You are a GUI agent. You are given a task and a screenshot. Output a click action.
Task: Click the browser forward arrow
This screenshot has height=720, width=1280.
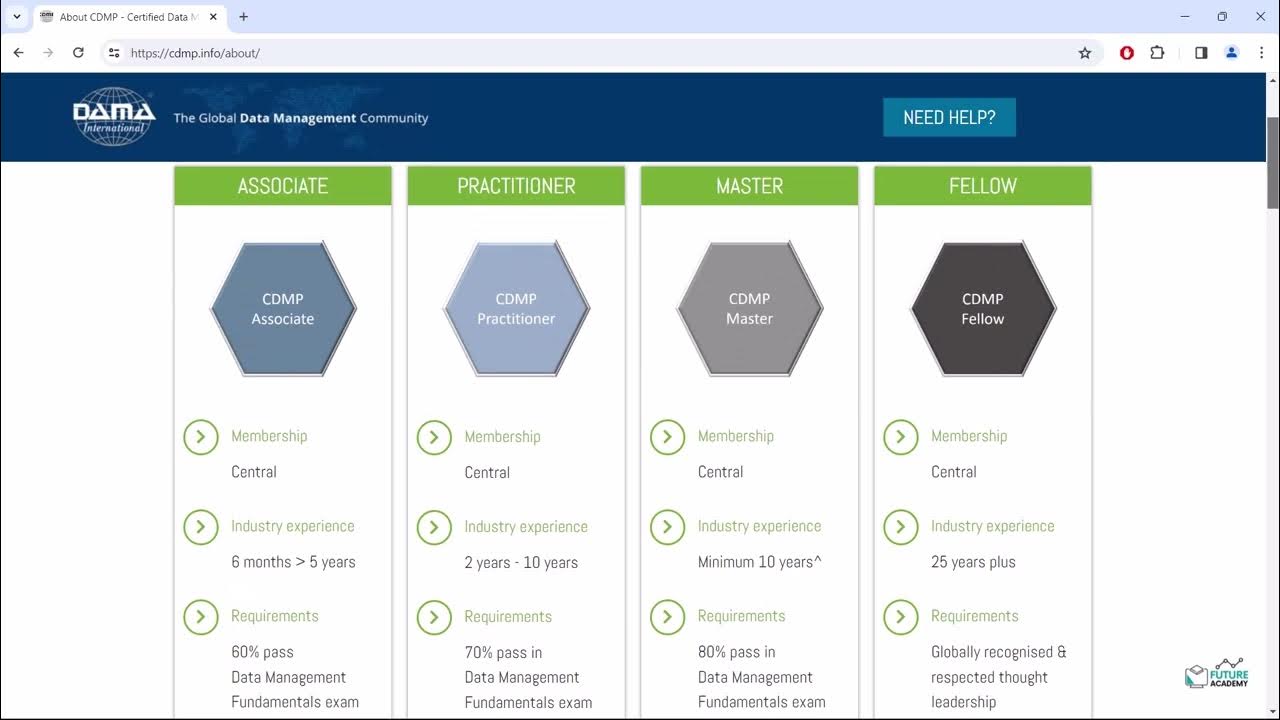point(48,53)
